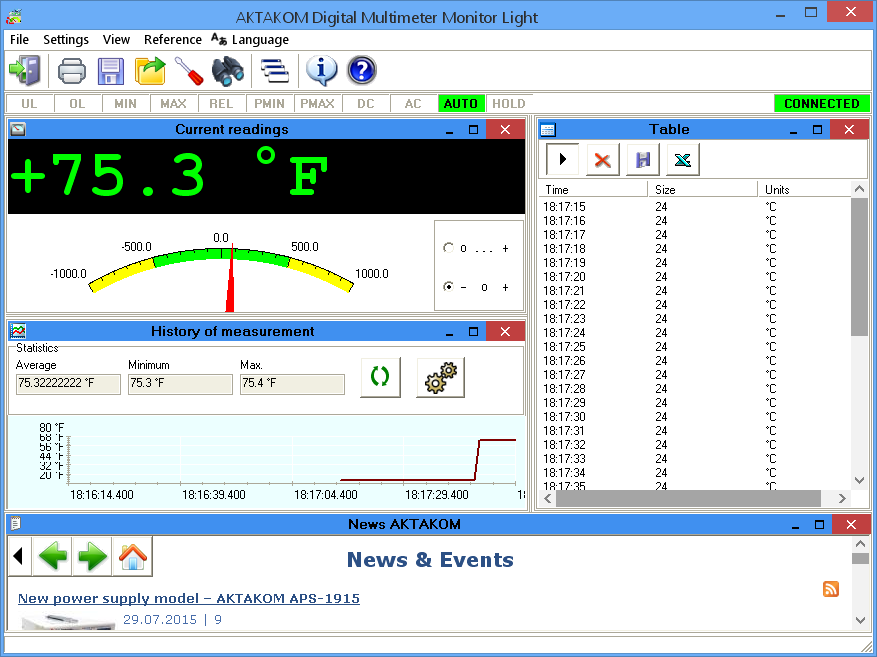Click the UL status indicator
Screen dimensions: 877x657
[x=29, y=104]
